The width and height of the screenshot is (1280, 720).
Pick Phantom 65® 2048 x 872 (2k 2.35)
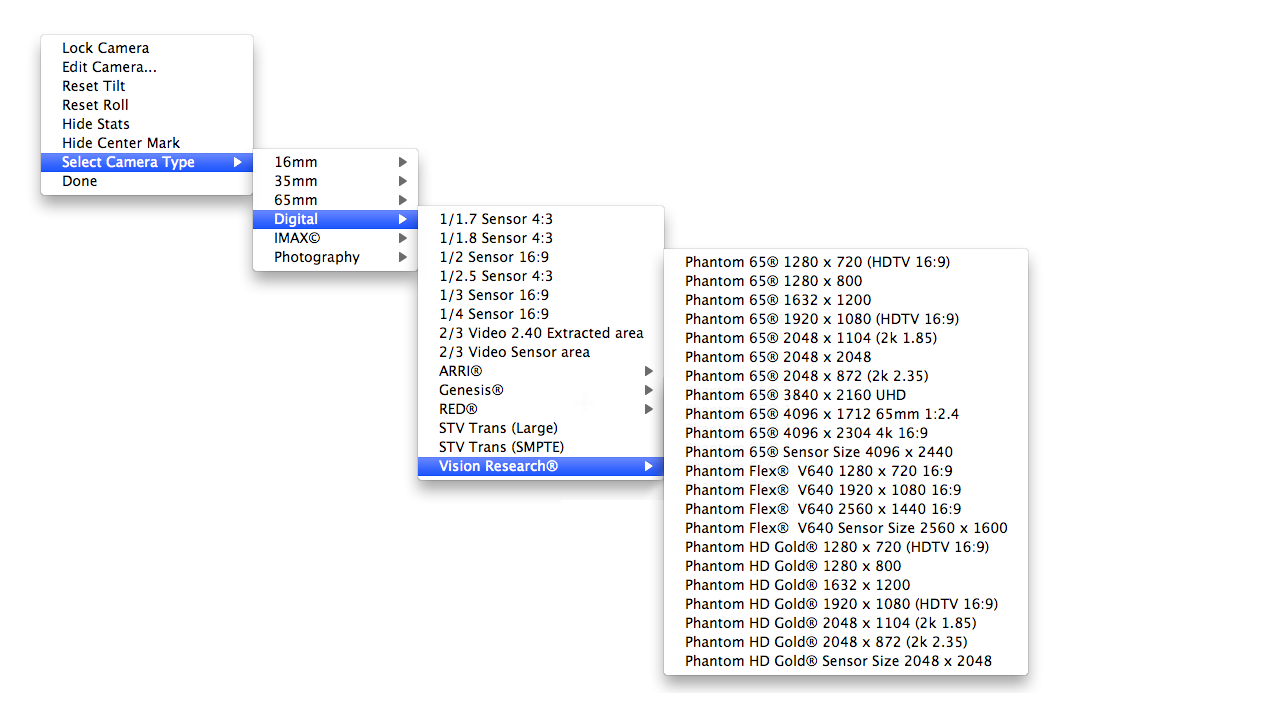point(846,376)
